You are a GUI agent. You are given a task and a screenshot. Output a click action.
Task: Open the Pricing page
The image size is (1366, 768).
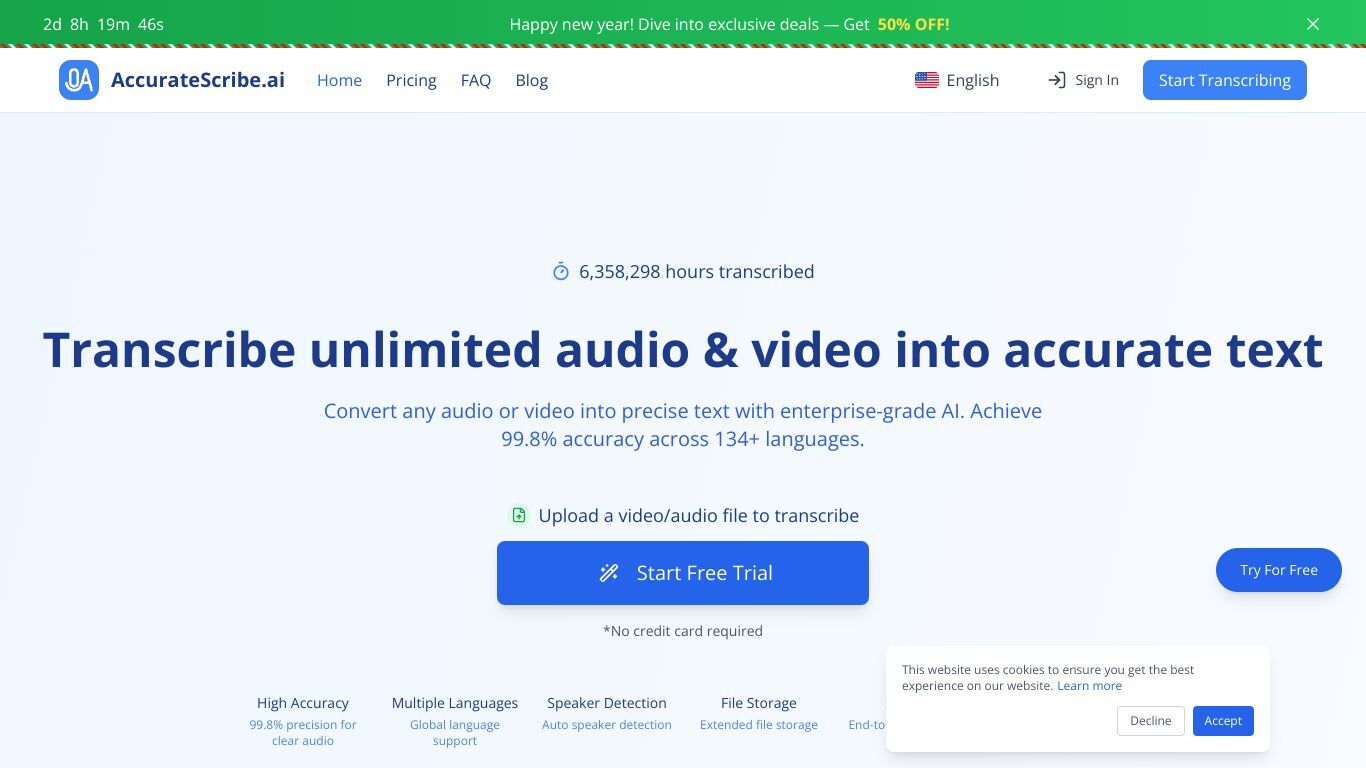tap(411, 80)
